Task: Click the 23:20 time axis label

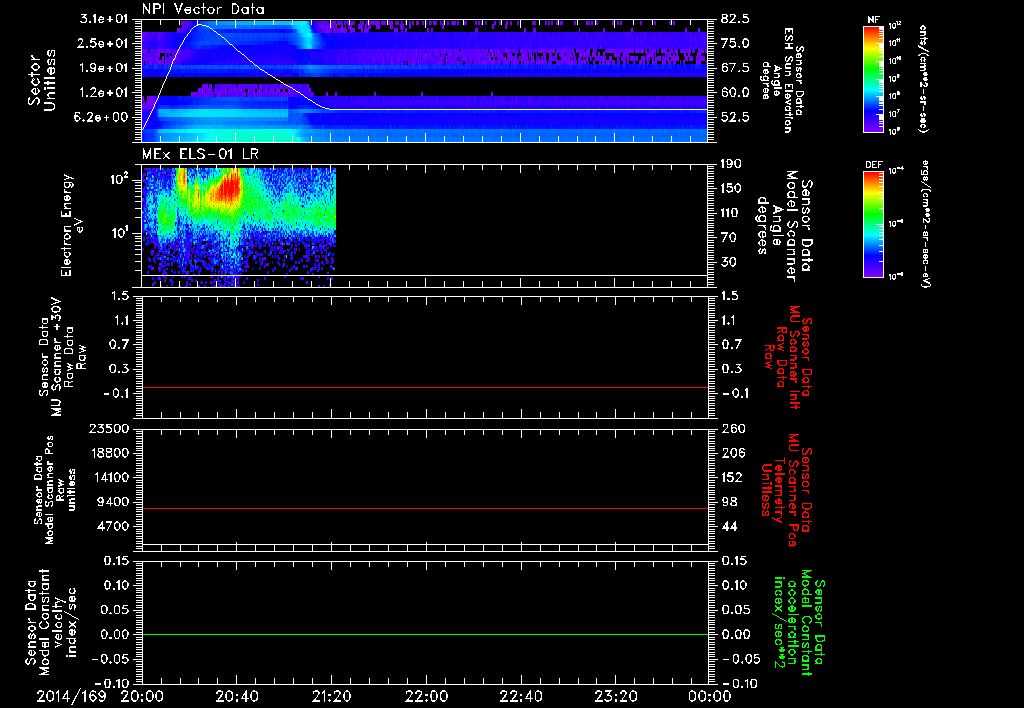Action: [616, 696]
